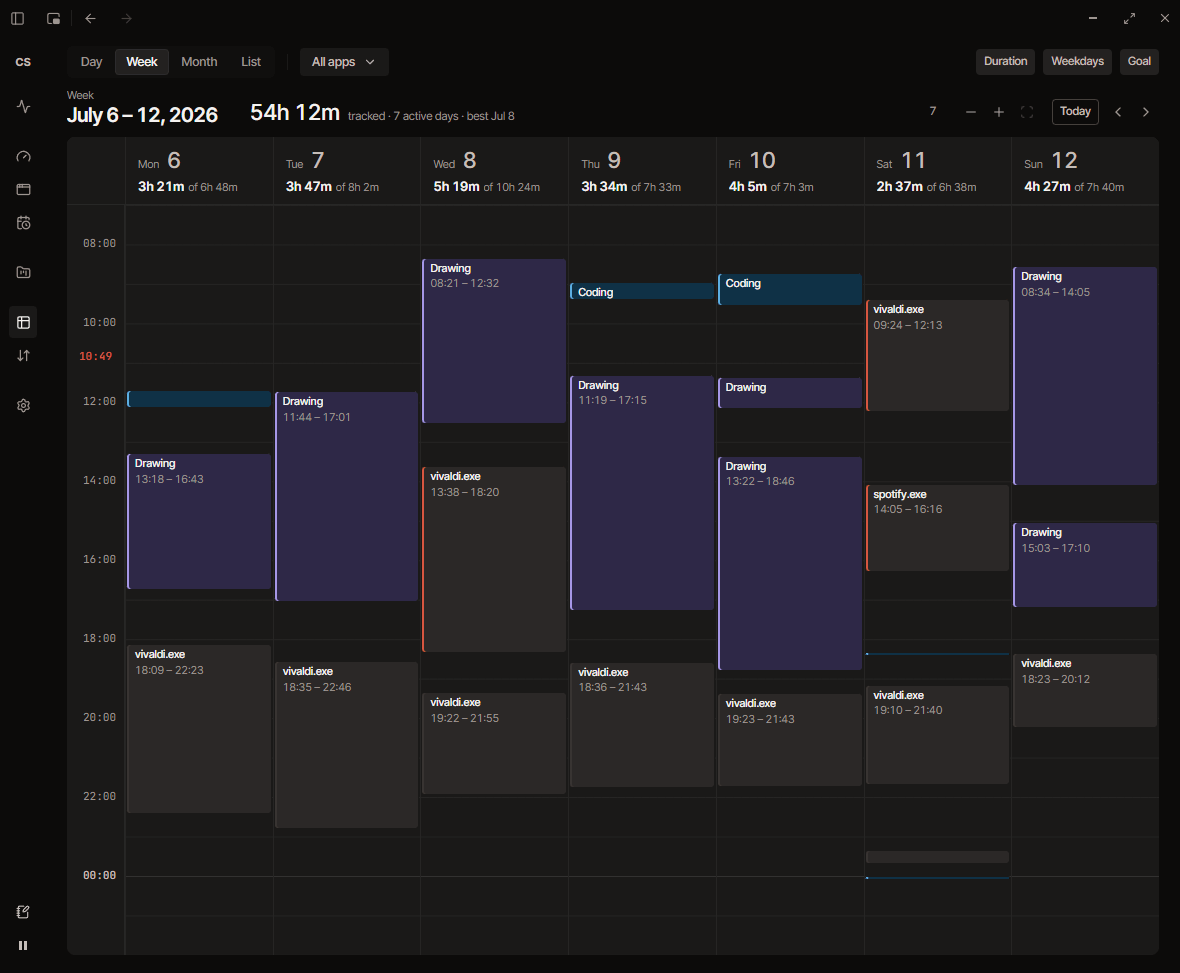
Task: Switch to the Day tab
Action: pyautogui.click(x=91, y=62)
